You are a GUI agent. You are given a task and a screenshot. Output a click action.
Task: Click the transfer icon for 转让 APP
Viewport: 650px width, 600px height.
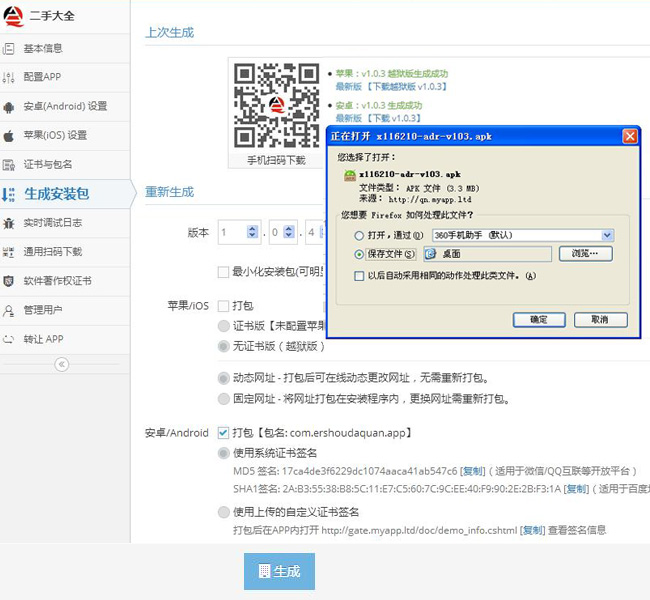click(8, 340)
